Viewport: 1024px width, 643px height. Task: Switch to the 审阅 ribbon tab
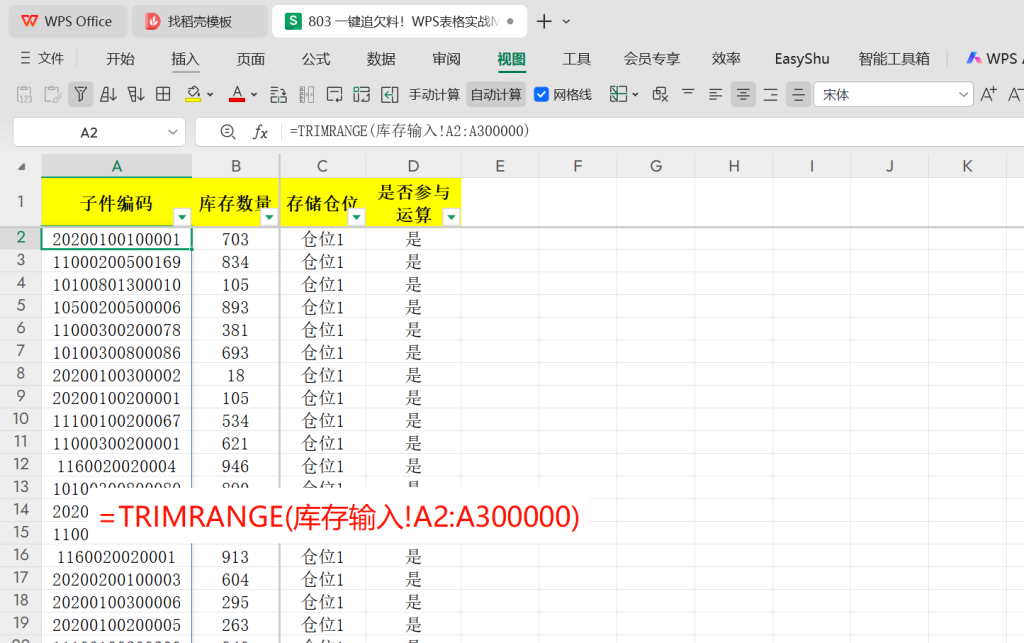[x=447, y=59]
